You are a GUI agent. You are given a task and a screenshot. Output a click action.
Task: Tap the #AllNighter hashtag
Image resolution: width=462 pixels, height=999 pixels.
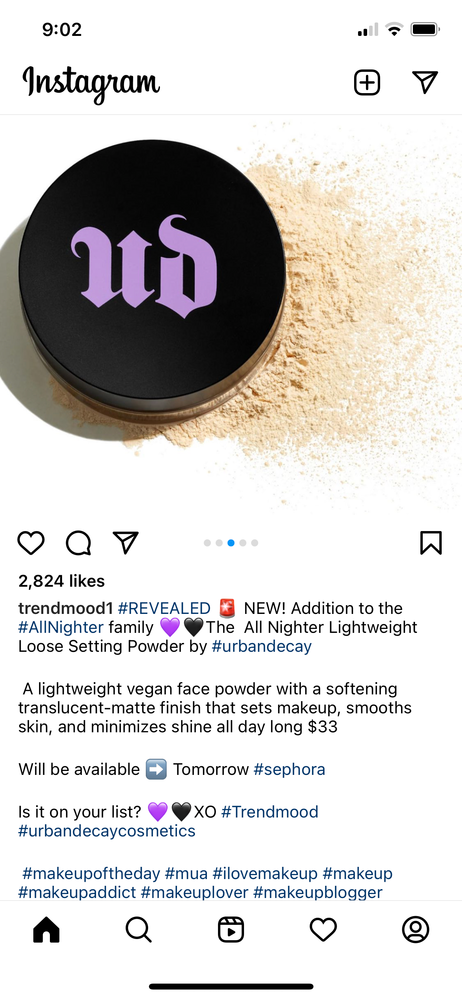pyautogui.click(x=61, y=628)
